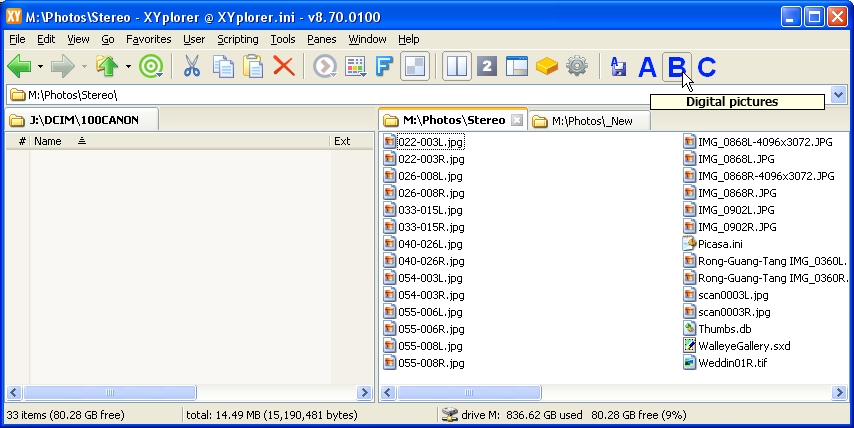
Task: Click the red X Delete icon
Action: 284,67
